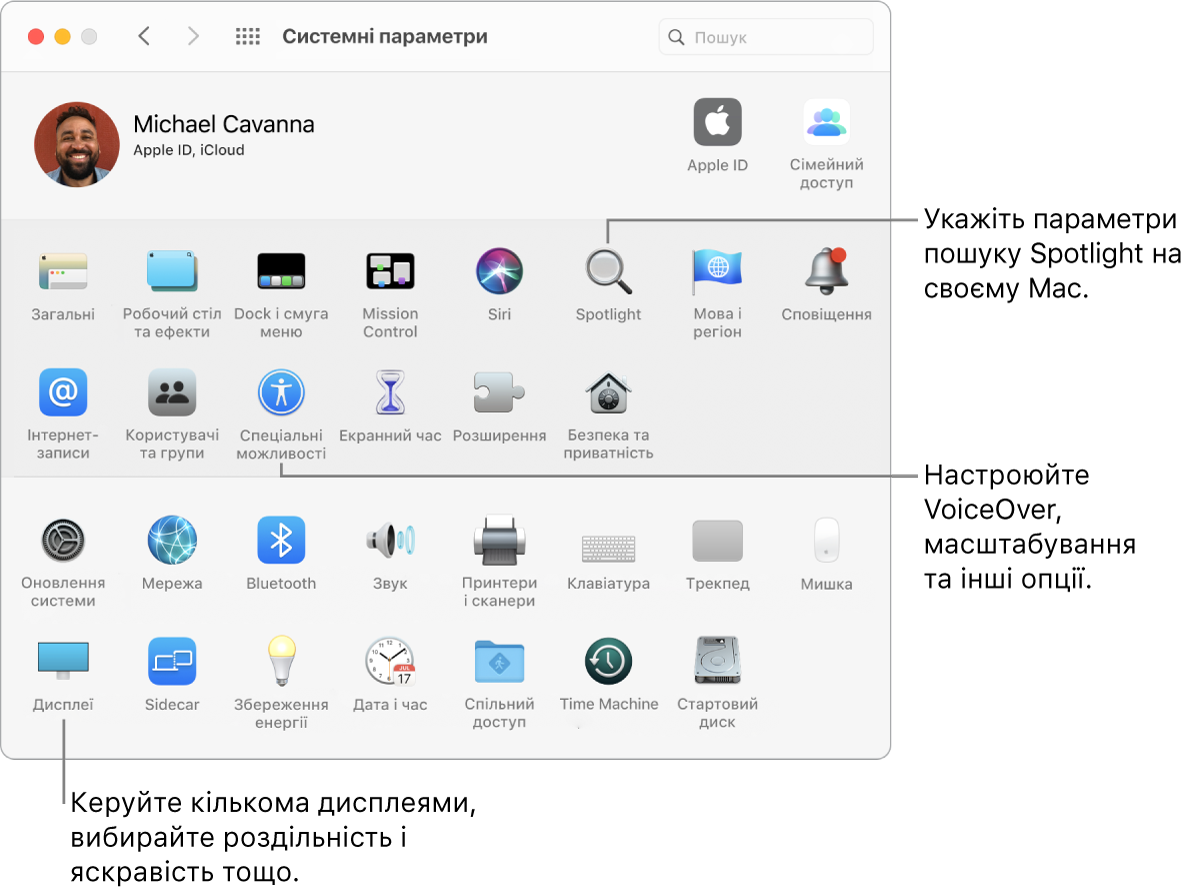Open Мова і регіон settings
The width and height of the screenshot is (1192, 894).
tap(717, 271)
